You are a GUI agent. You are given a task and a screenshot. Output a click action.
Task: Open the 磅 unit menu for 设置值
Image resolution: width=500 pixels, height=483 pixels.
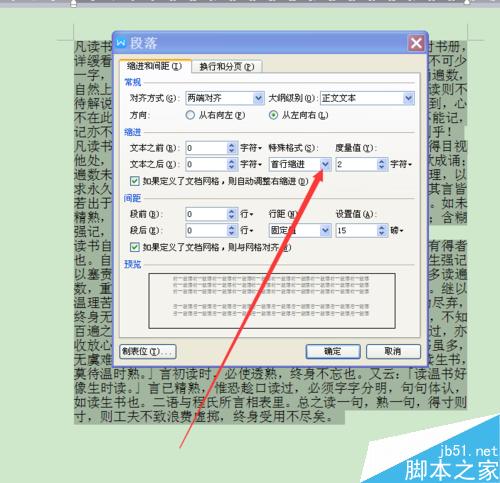tap(397, 230)
